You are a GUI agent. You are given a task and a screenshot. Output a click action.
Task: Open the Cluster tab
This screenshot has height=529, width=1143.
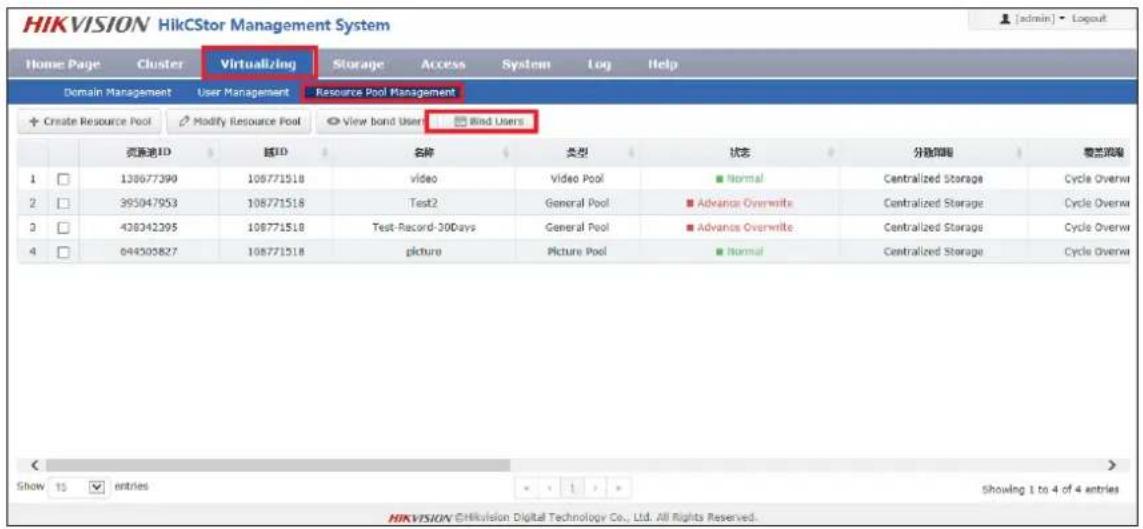(x=160, y=65)
